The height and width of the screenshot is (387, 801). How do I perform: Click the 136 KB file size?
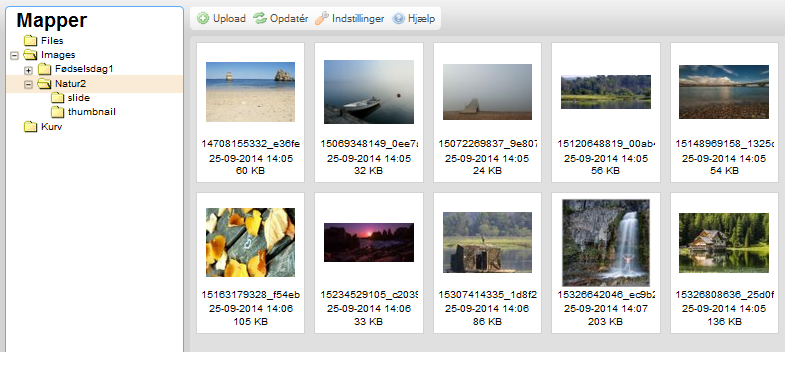(724, 322)
